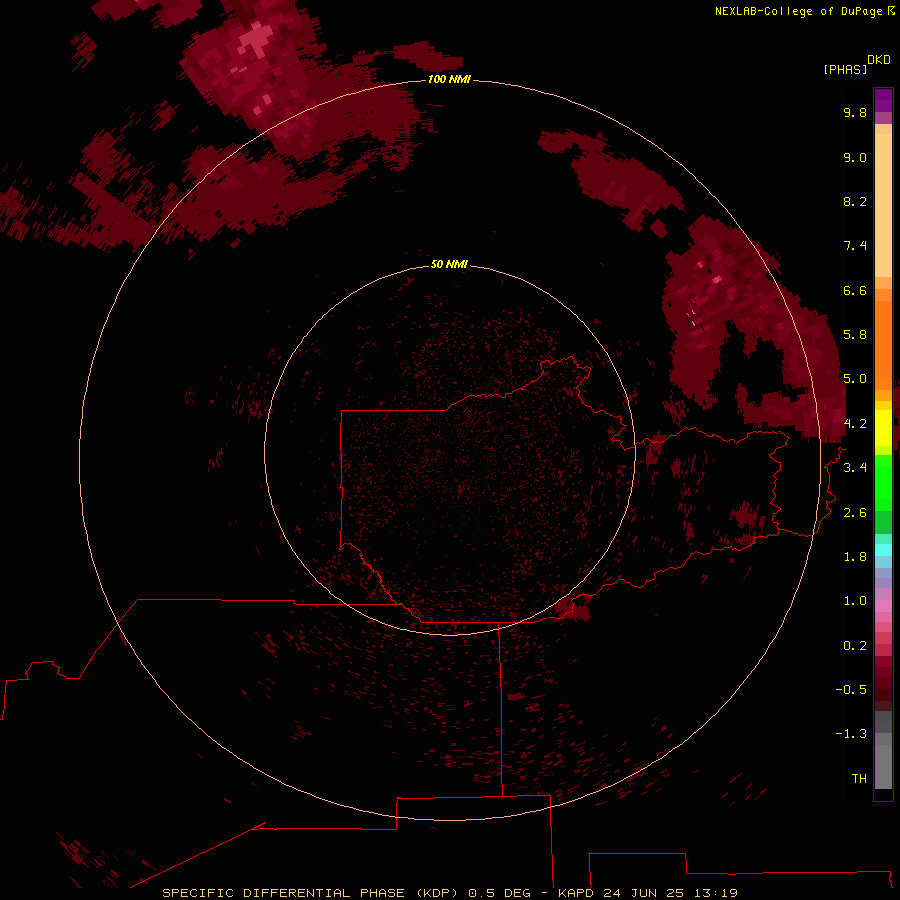This screenshot has height=900, width=900.
Task: Click the 13:19 timestamp in caption
Action: [x=718, y=893]
